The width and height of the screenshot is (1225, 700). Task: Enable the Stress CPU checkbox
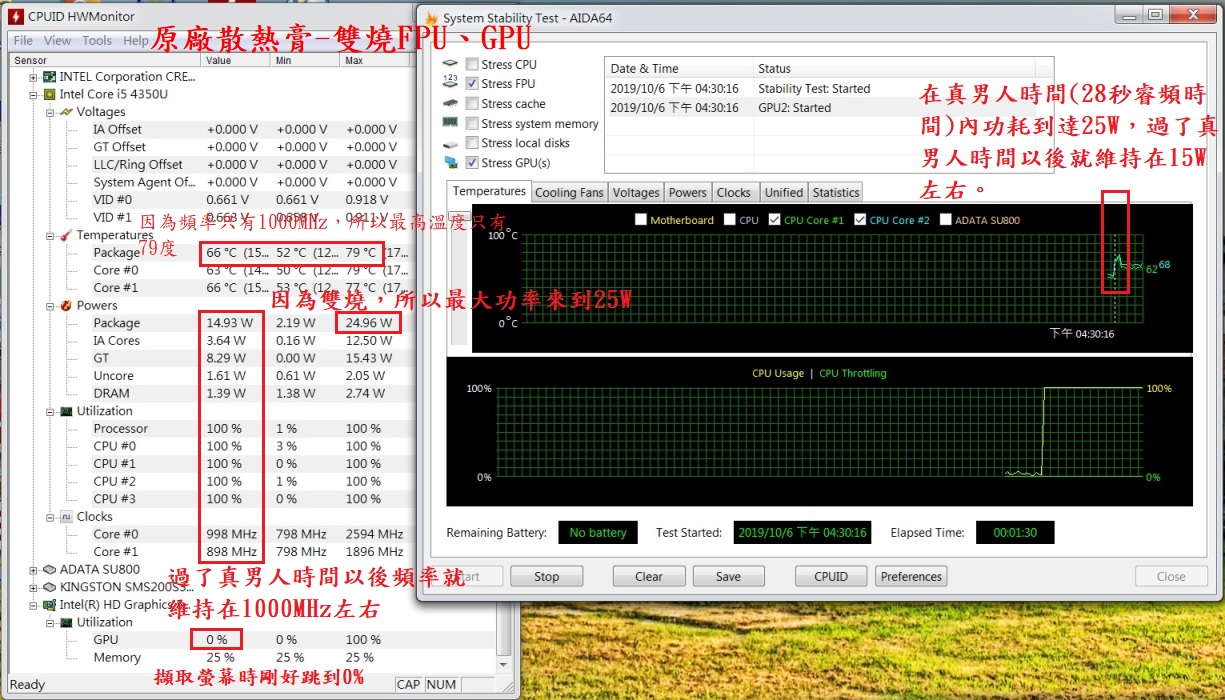[472, 65]
